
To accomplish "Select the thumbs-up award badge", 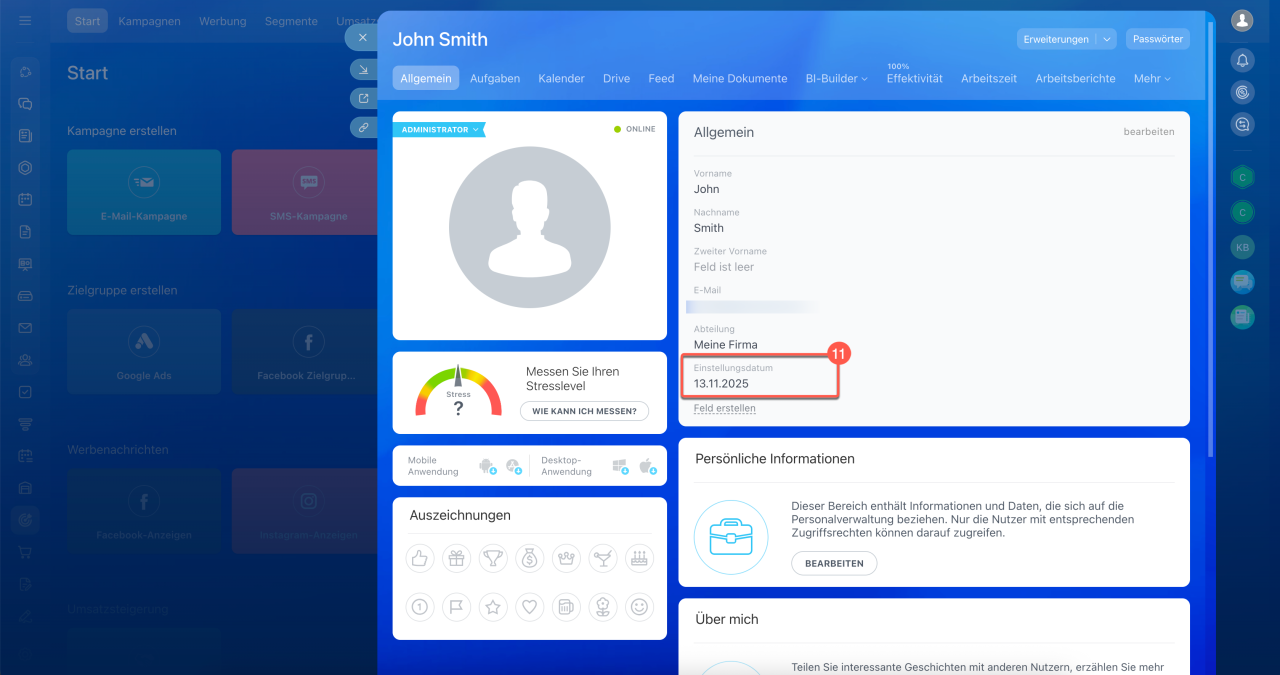I will point(420,559).
